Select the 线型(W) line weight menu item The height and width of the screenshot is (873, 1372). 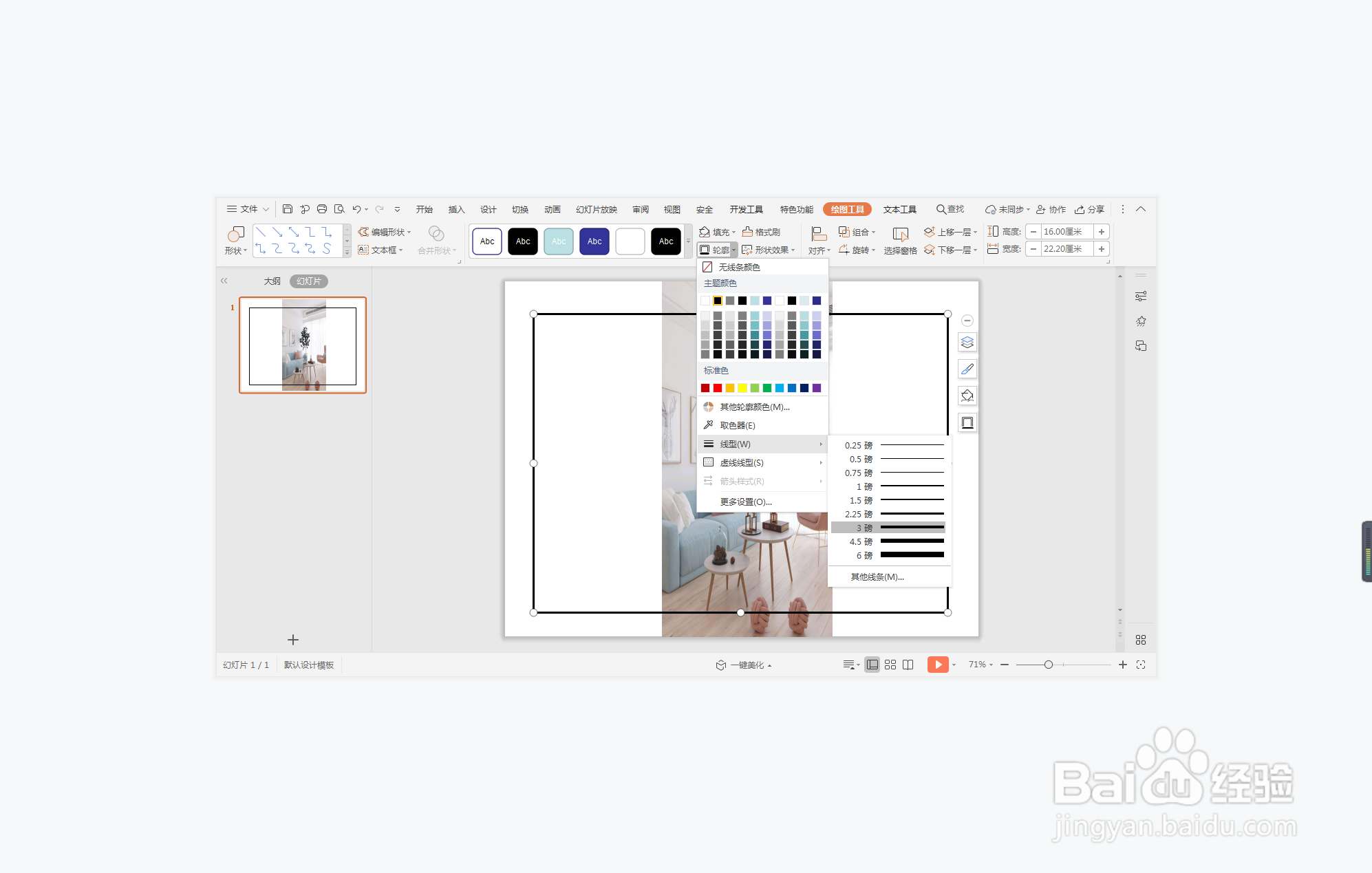point(762,444)
